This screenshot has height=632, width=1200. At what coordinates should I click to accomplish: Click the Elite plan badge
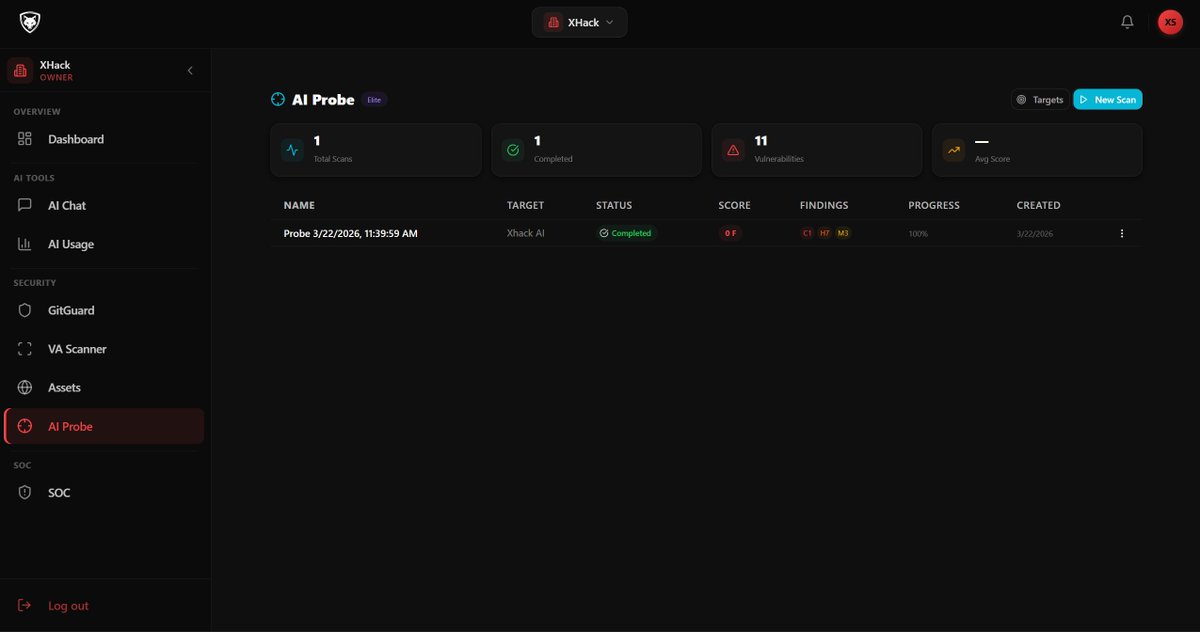[x=374, y=100]
